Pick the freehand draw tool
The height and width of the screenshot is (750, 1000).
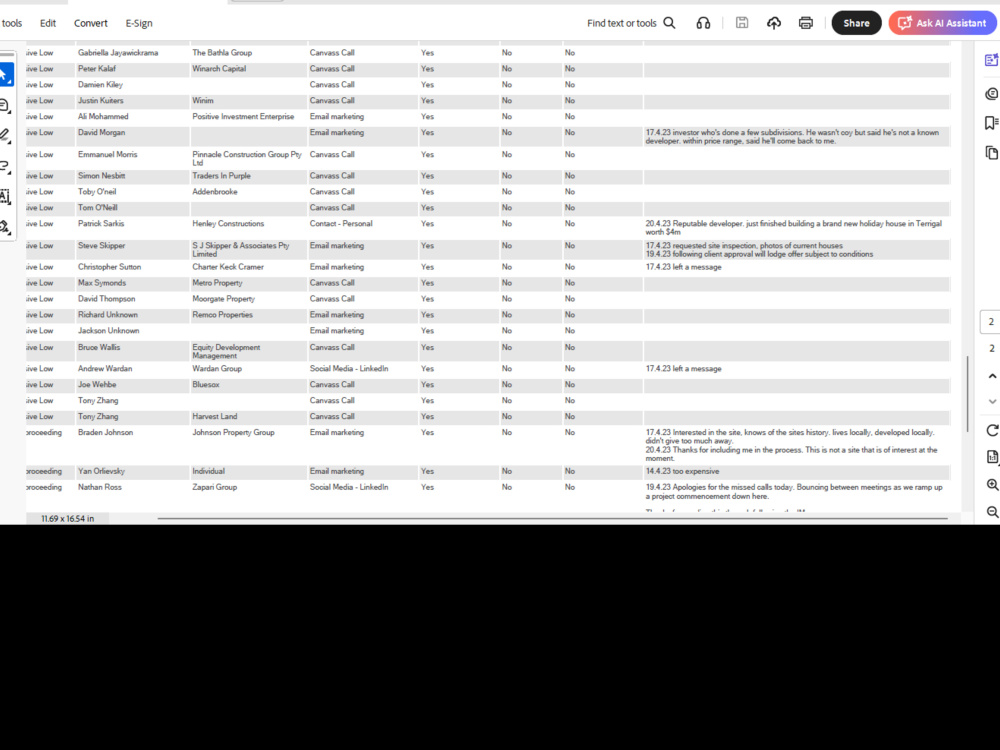coord(5,166)
